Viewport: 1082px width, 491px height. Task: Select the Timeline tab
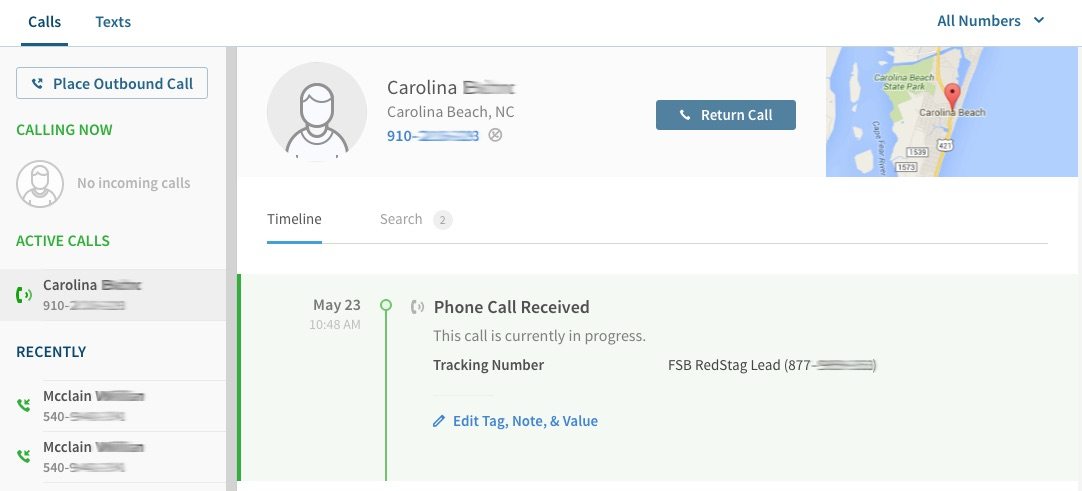tap(294, 219)
